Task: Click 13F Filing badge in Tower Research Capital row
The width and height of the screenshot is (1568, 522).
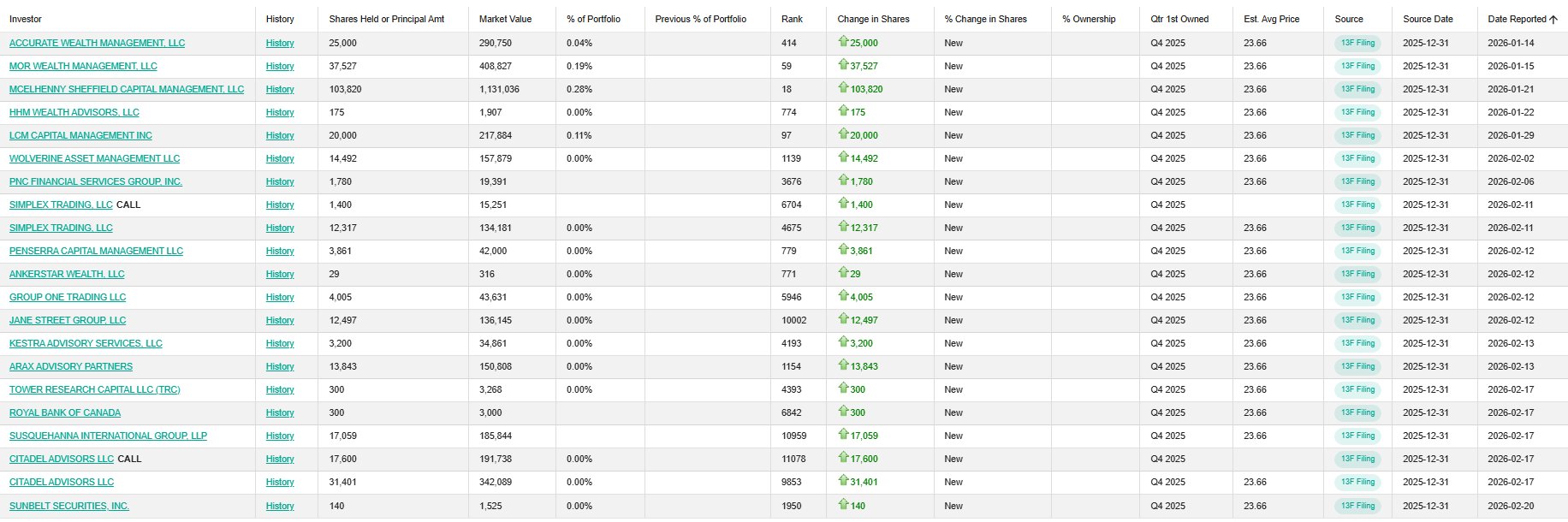Action: pyautogui.click(x=1357, y=389)
